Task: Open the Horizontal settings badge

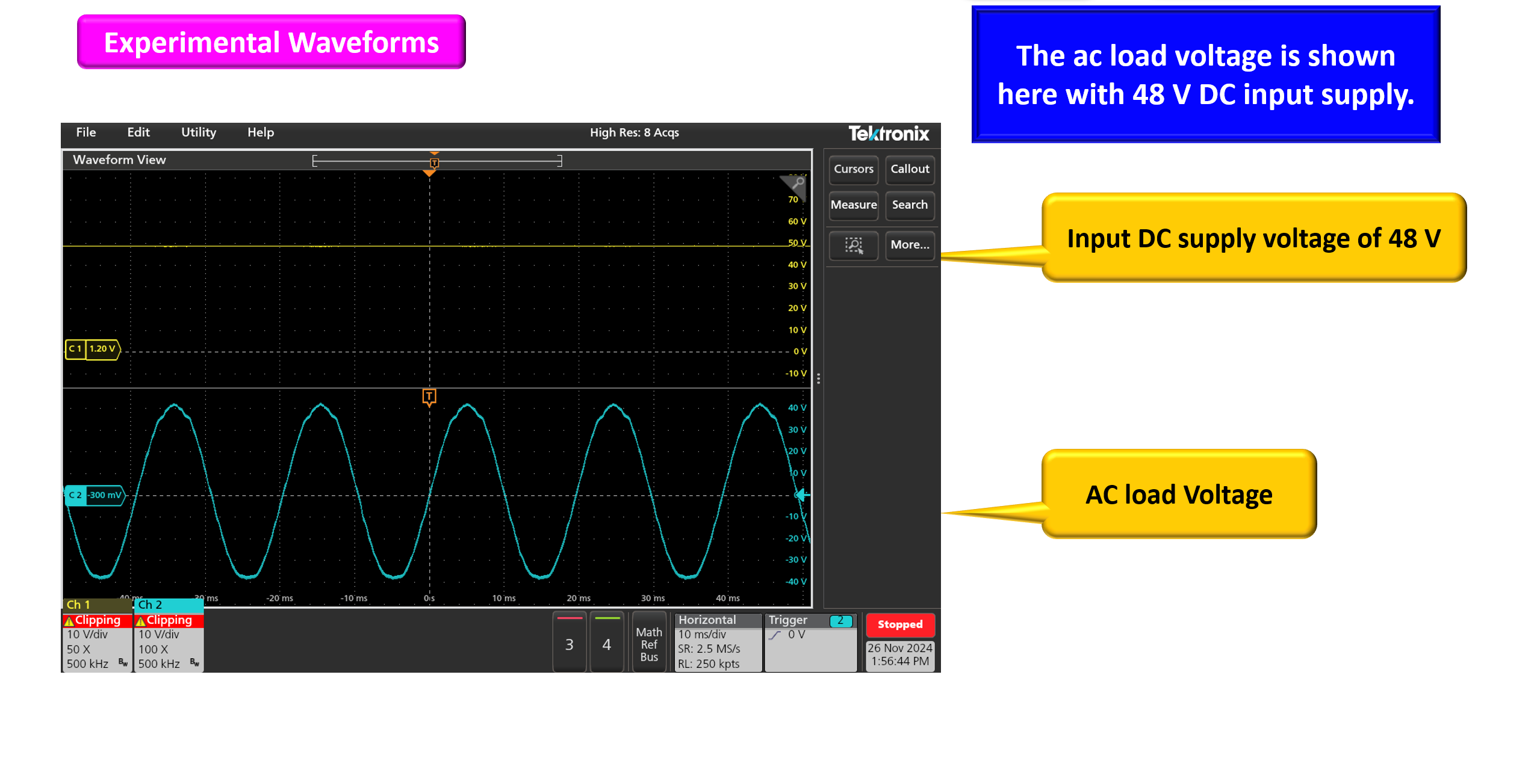Action: (718, 642)
